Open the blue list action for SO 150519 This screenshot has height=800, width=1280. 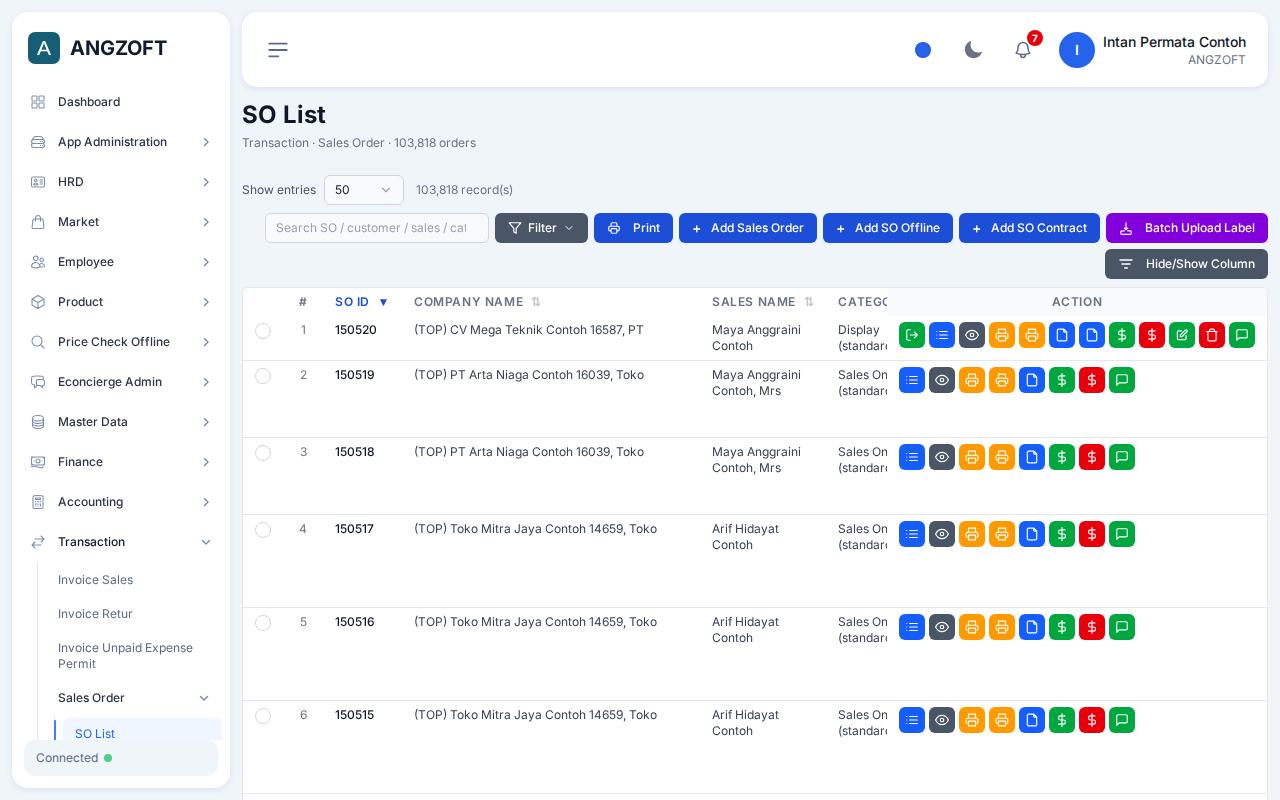[x=912, y=380]
